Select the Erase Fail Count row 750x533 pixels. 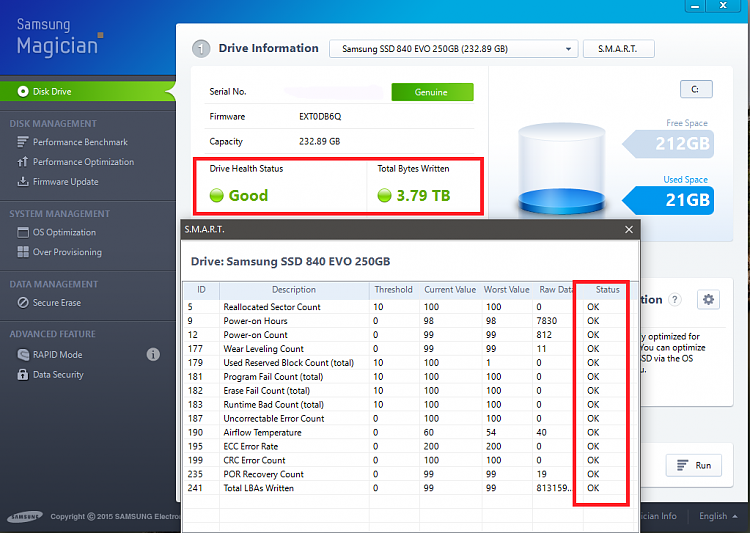click(410, 390)
